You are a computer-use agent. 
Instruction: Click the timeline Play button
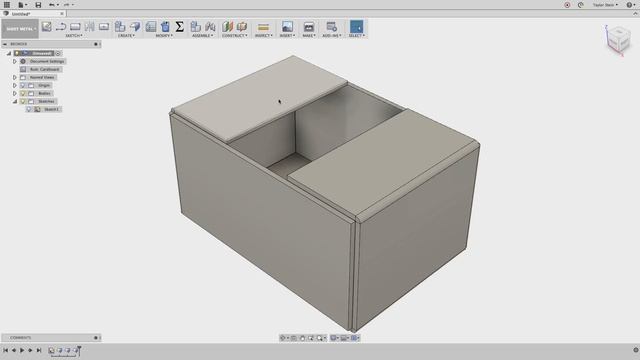(22, 350)
